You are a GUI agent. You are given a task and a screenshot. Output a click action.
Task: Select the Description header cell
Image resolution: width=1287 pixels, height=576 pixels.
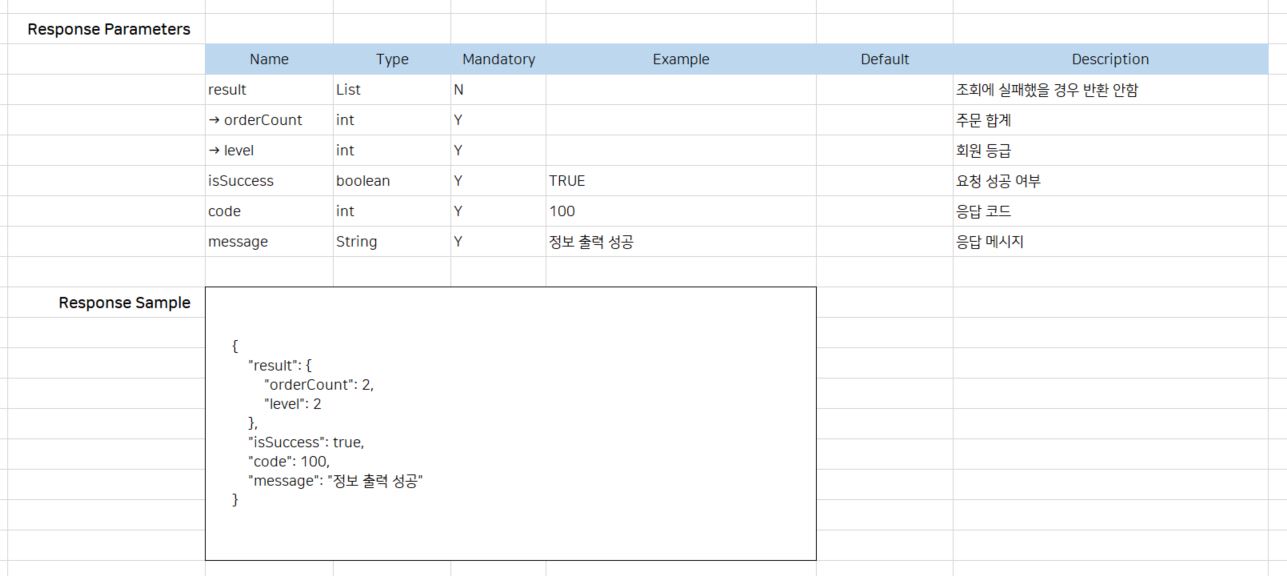(1110, 59)
